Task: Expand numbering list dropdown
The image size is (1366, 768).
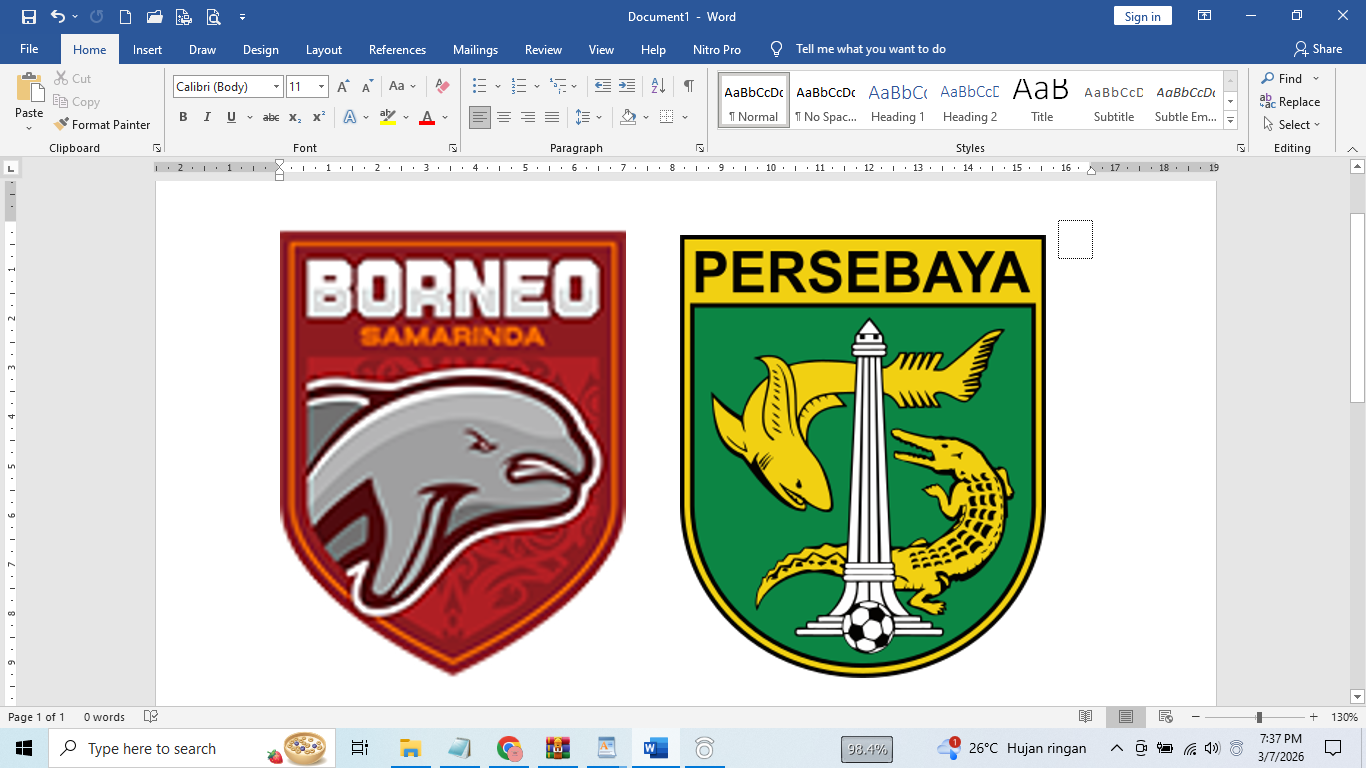Action: [x=537, y=87]
